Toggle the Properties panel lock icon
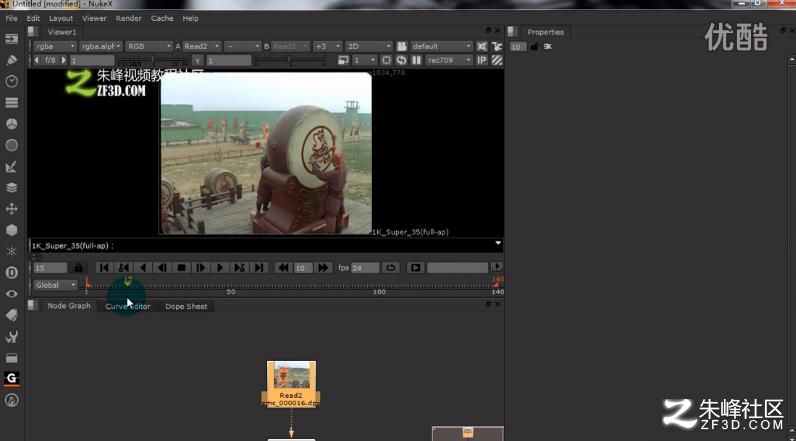This screenshot has height=441, width=796. [534, 47]
